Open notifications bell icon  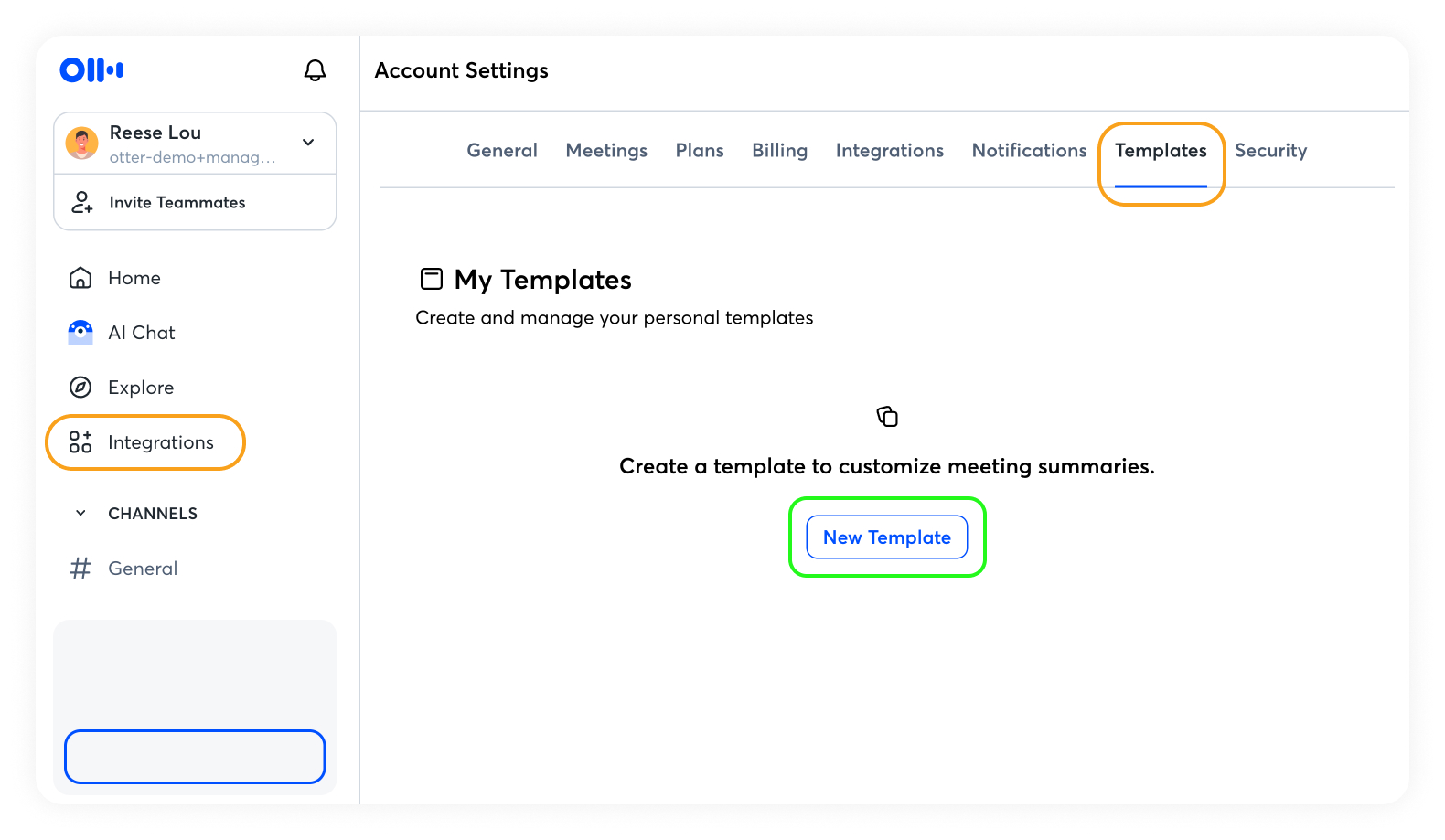point(315,70)
